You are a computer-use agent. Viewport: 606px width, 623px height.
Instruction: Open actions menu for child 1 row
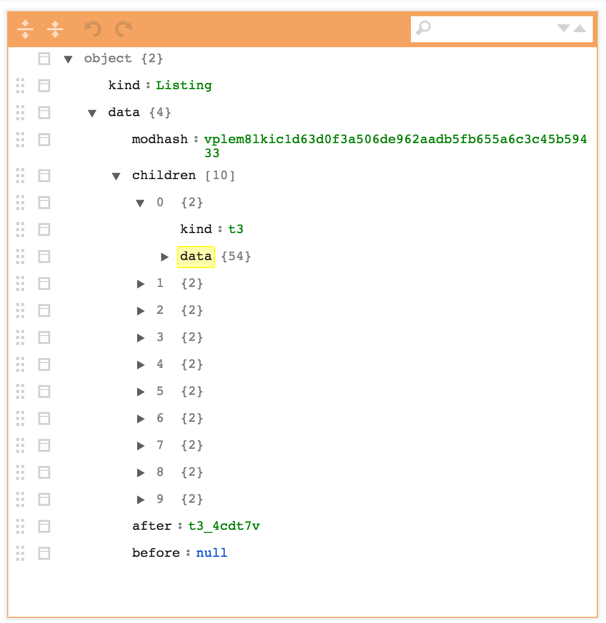pos(44,283)
